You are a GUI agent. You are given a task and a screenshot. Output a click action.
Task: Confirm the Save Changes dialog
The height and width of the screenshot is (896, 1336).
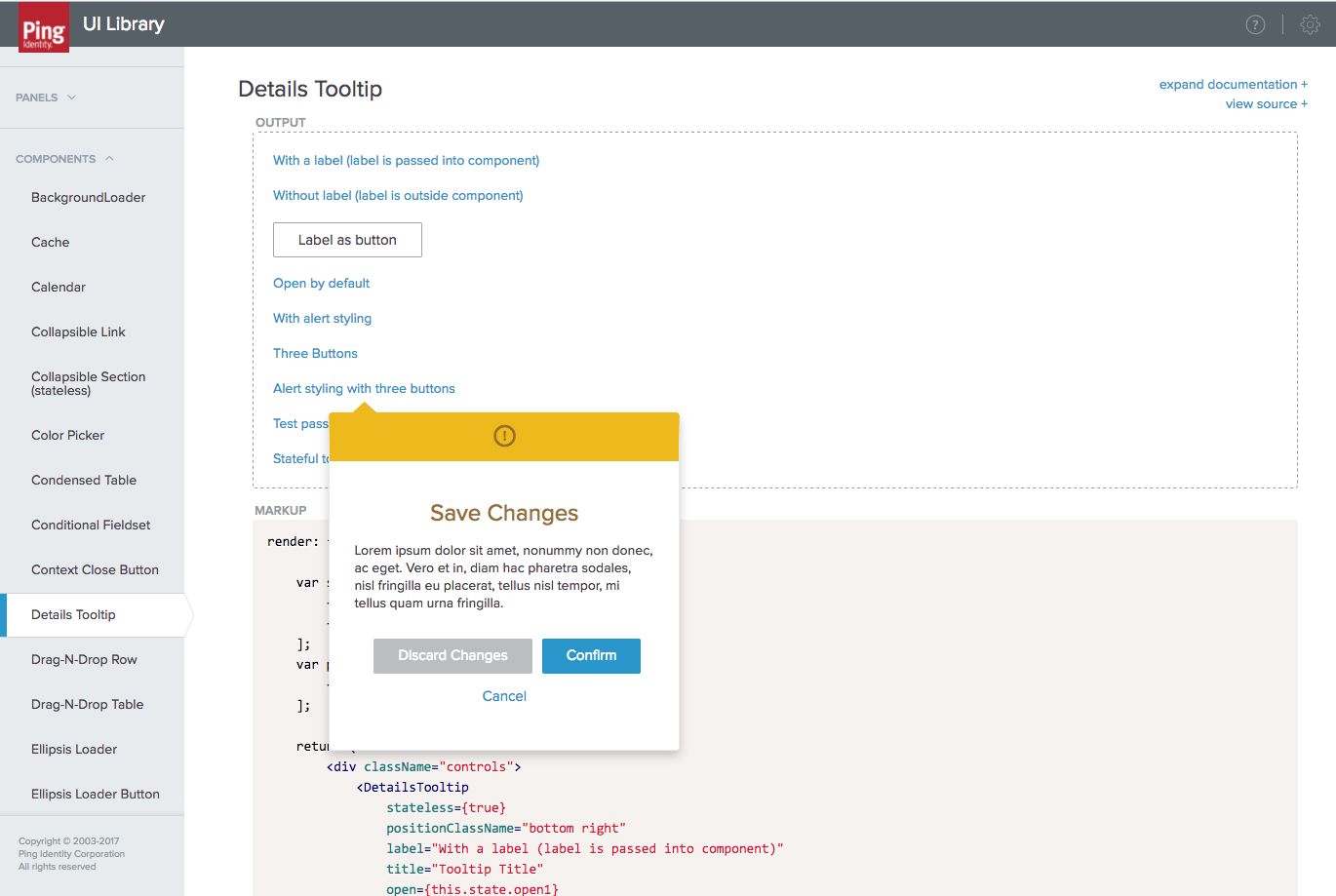[591, 656]
